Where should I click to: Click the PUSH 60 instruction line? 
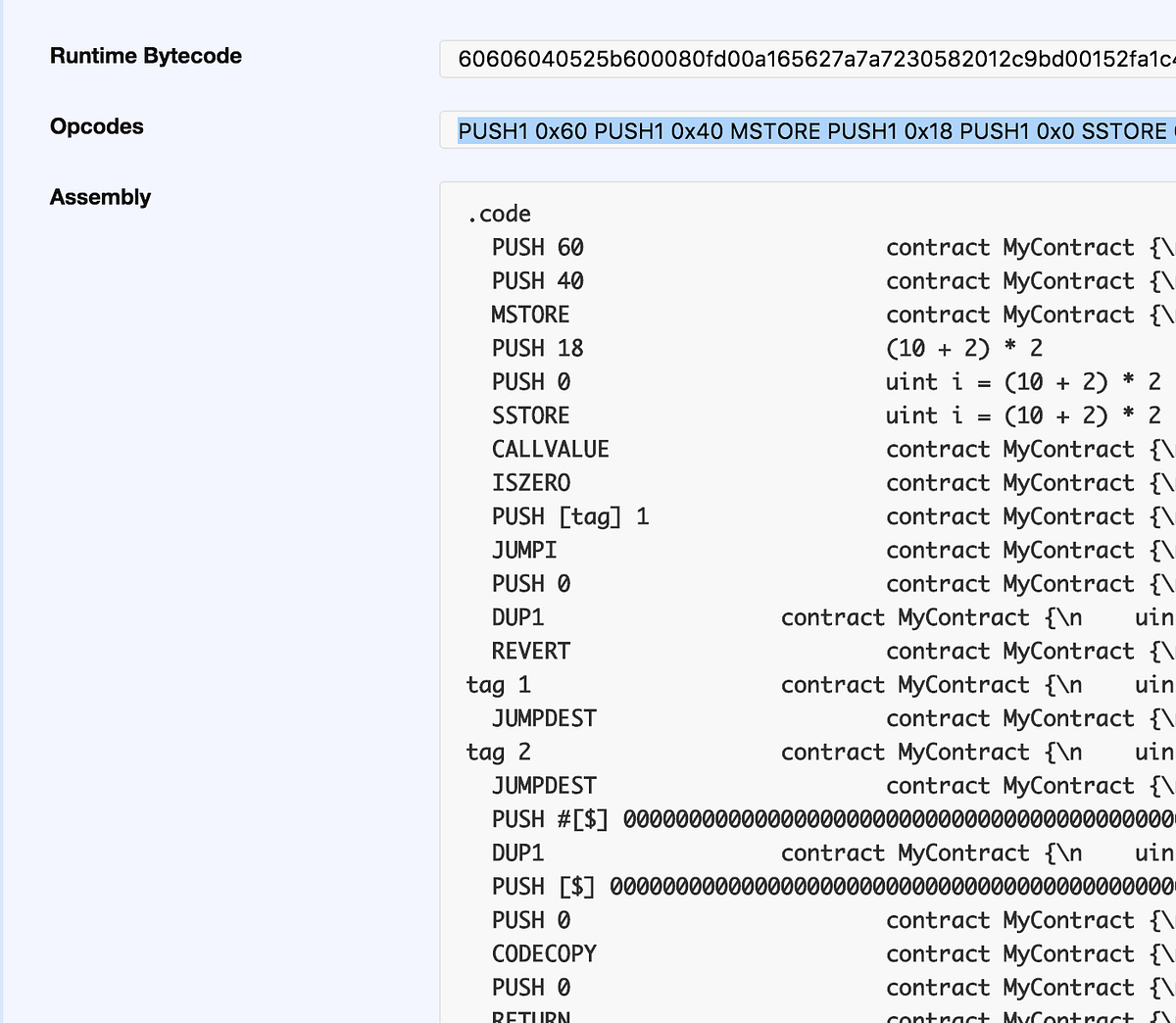tap(537, 247)
